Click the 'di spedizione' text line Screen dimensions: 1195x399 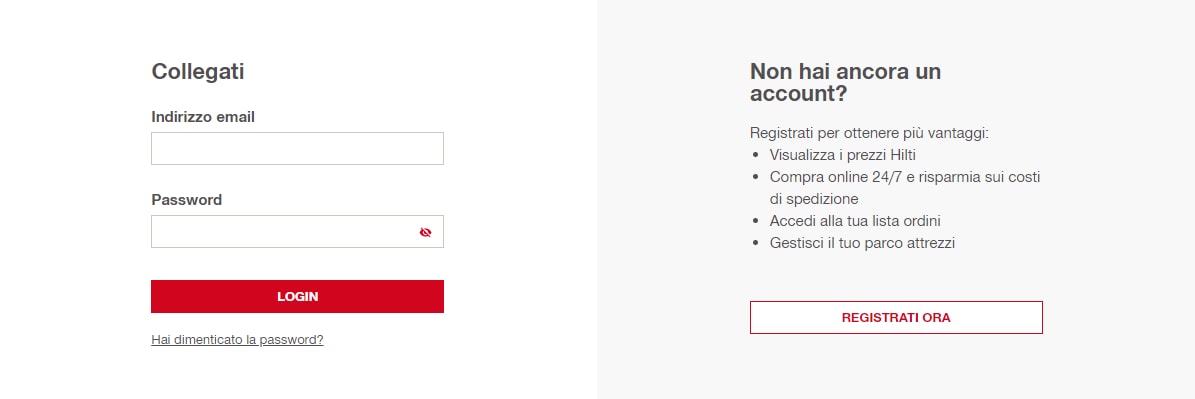click(x=814, y=200)
